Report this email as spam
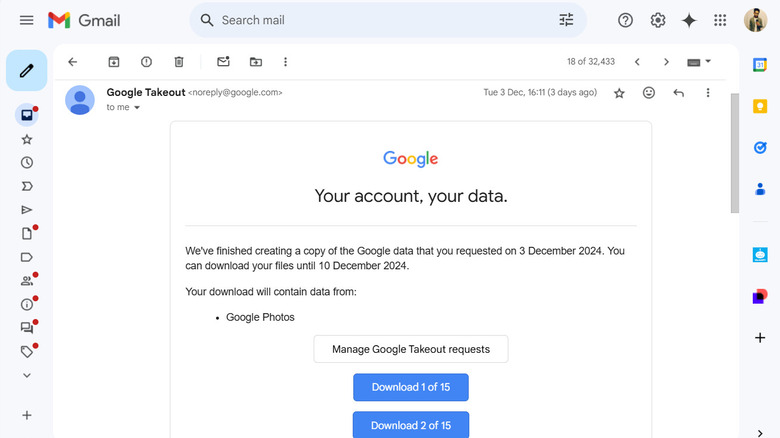 (146, 62)
